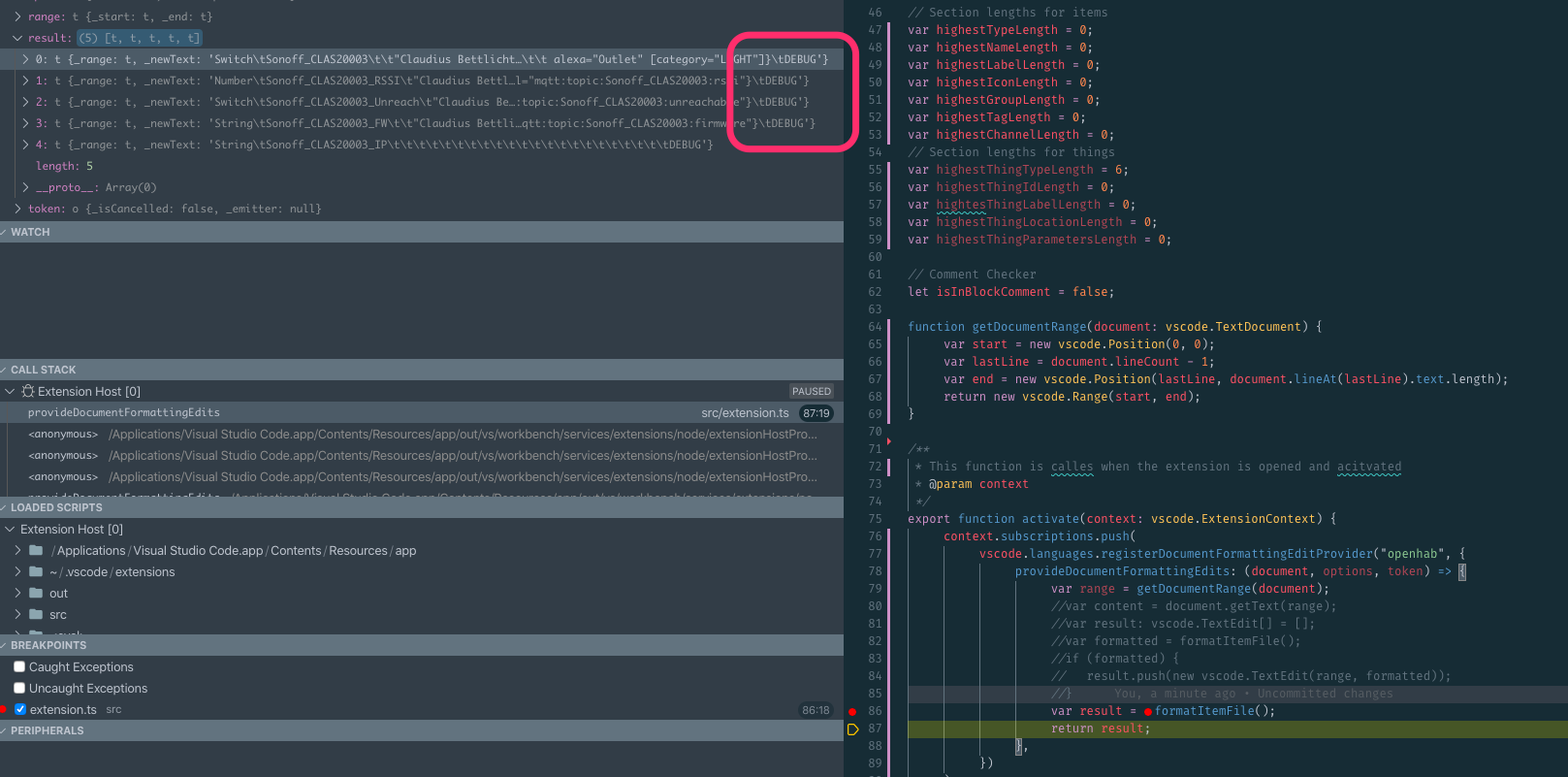
Task: Click the highestTypeLength variable at line 47
Action: click(997, 30)
